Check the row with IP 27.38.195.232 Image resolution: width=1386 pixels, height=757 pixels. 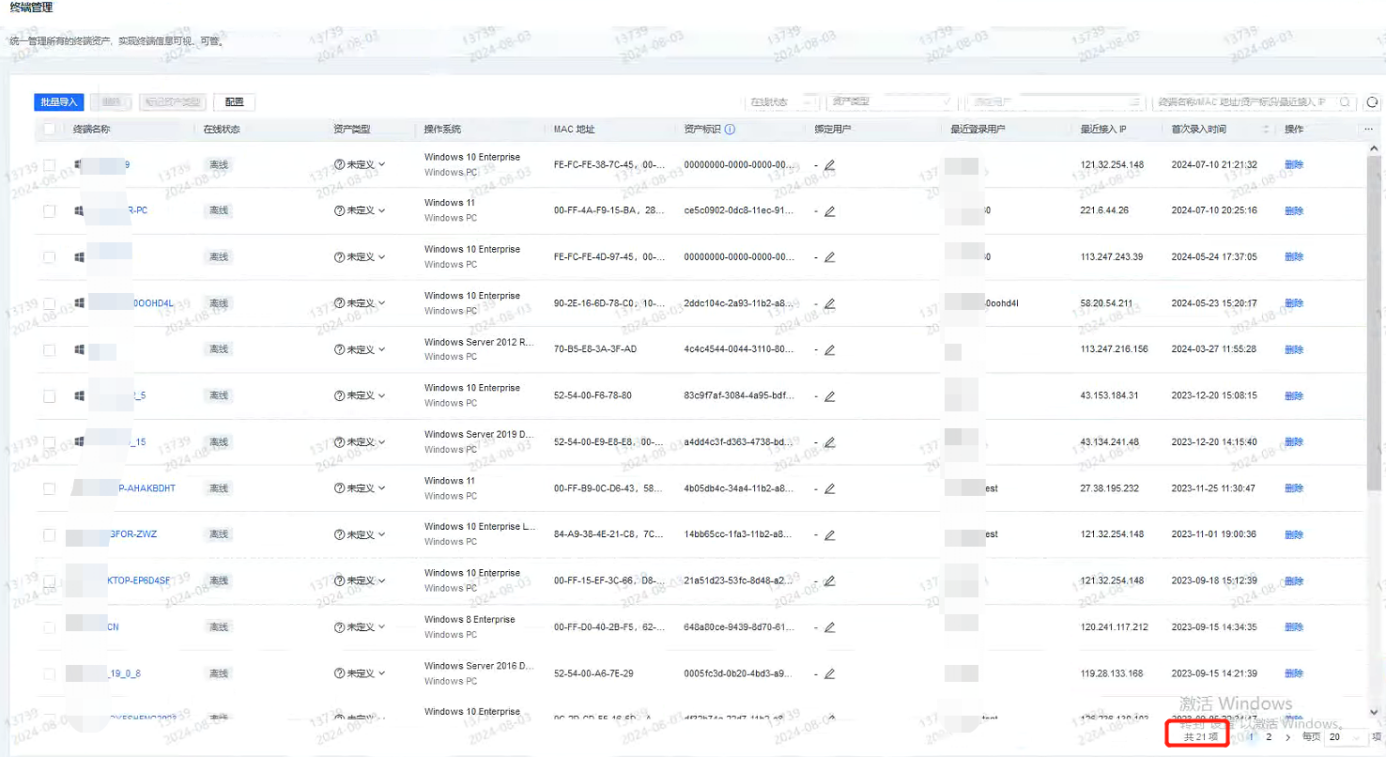(49, 488)
